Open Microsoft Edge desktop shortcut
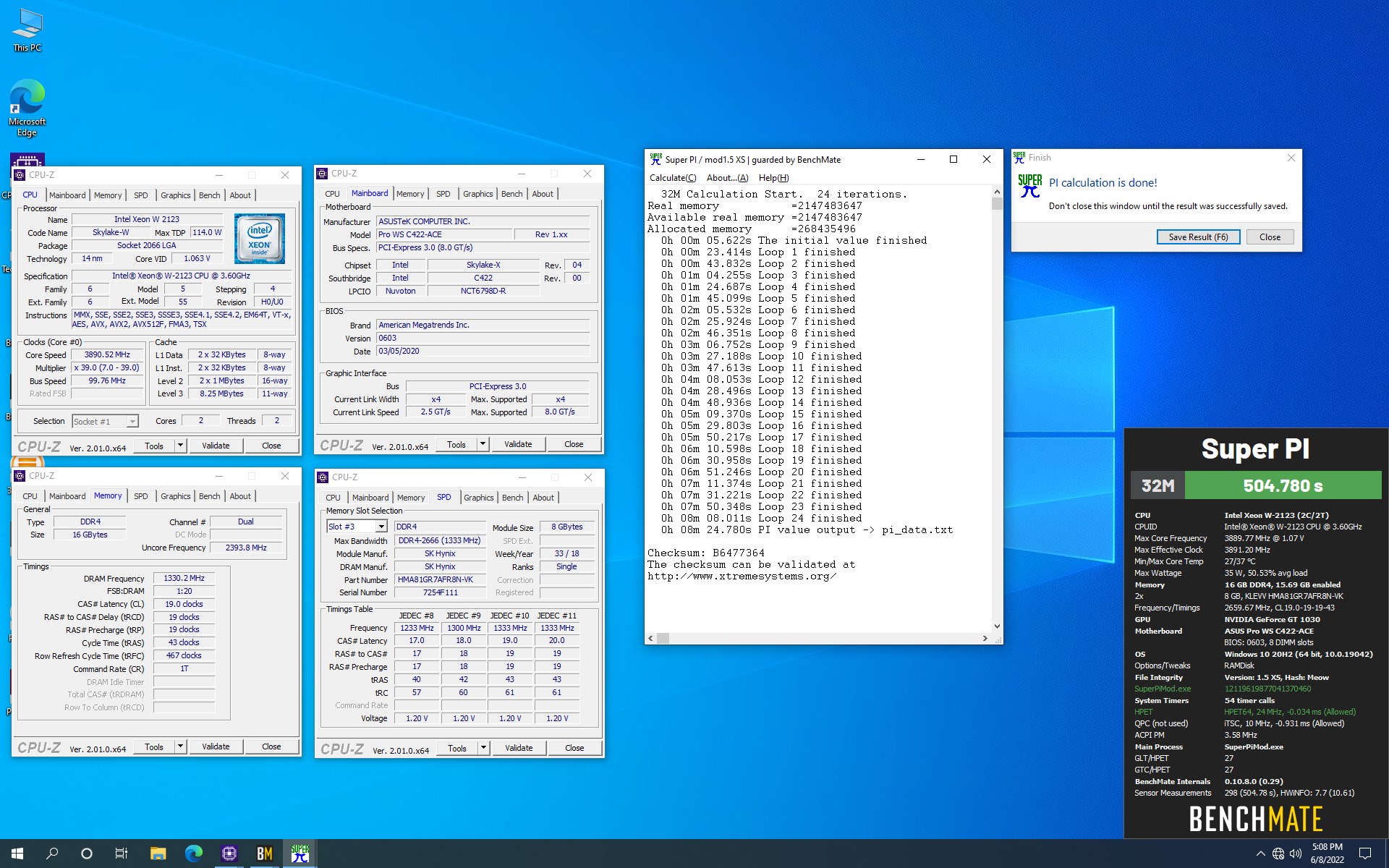Image resolution: width=1389 pixels, height=868 pixels. point(27,107)
